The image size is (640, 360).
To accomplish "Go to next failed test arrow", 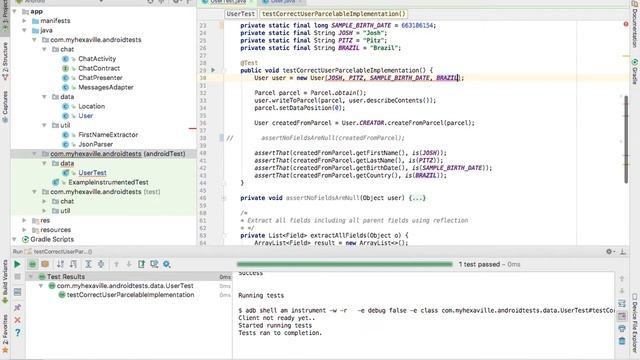I will 129,264.
